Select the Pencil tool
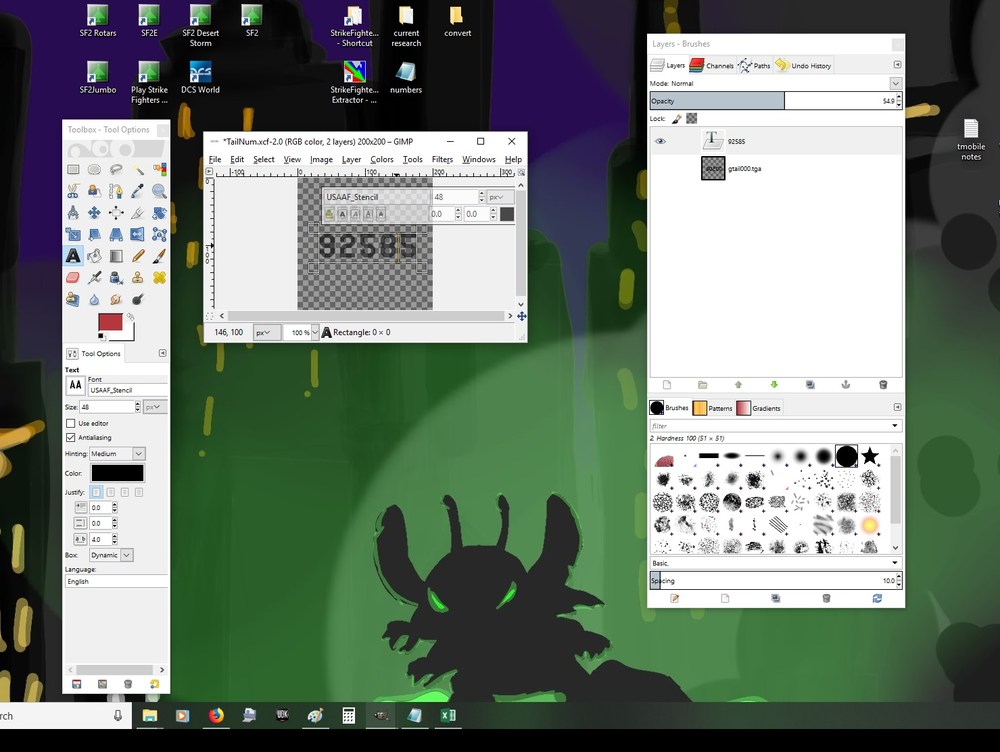 tap(138, 256)
